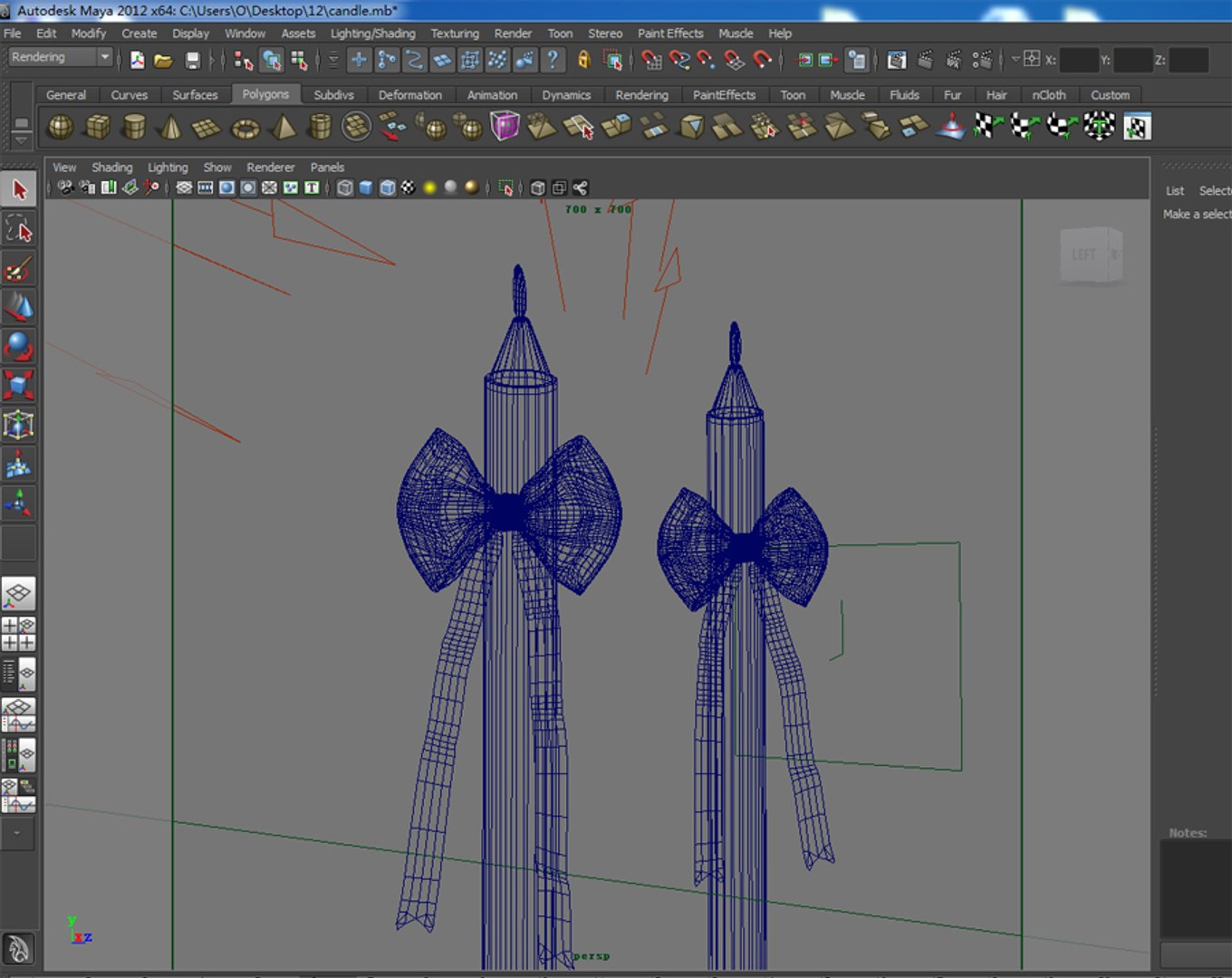Toggle snap to grids magnet
This screenshot has width=1232, height=978.
click(651, 61)
